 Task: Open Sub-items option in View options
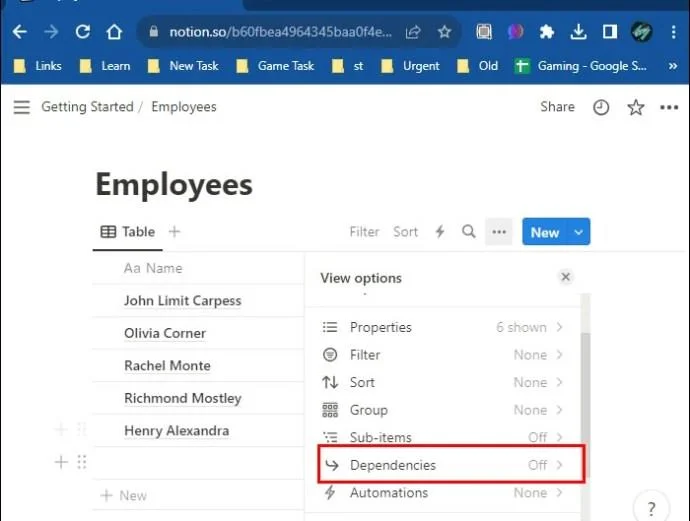(443, 437)
